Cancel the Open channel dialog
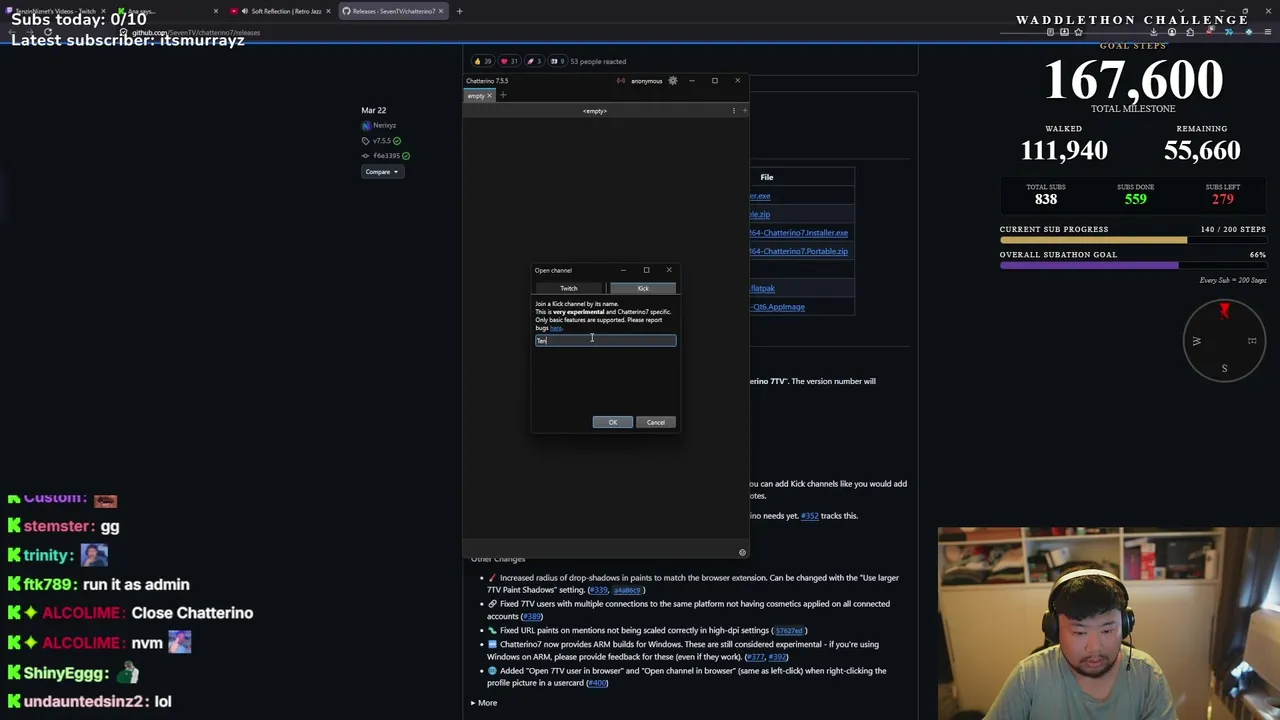Screen dimensions: 1280x720 655,422
